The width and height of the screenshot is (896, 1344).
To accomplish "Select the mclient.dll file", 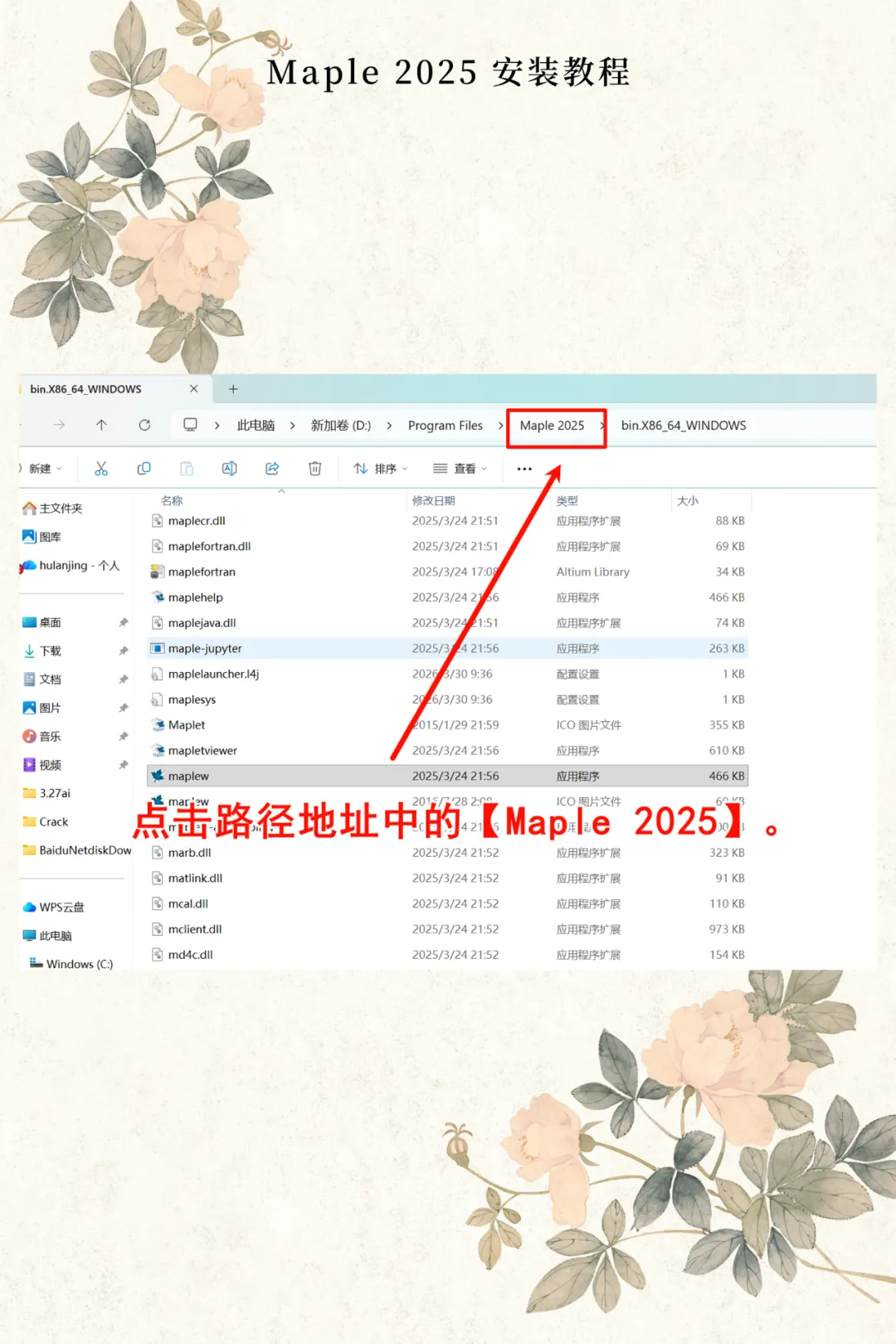I will click(x=448, y=930).
